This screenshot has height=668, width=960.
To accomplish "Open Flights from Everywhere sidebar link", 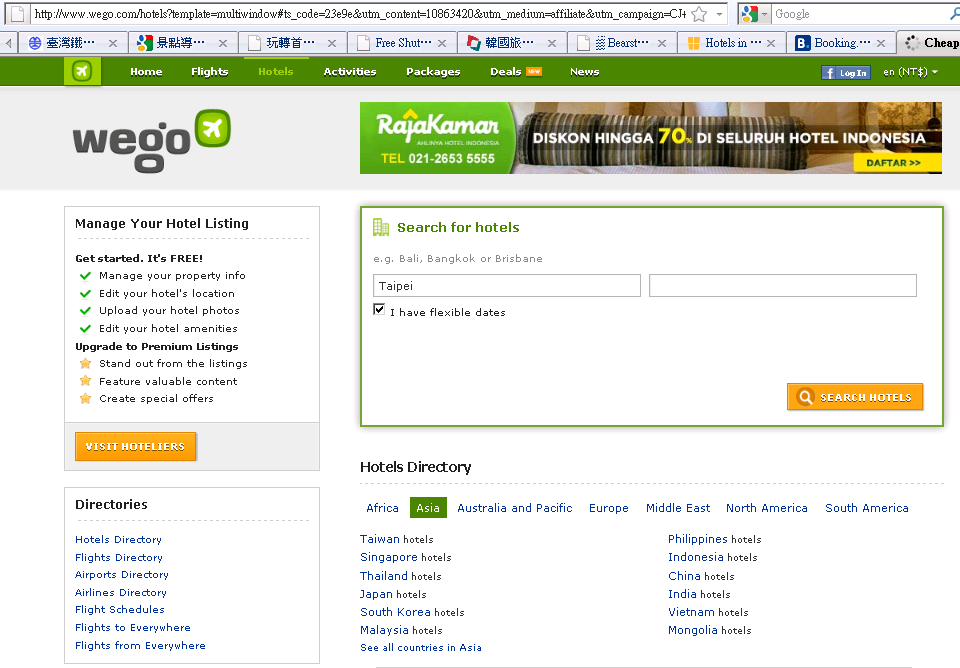I will pos(140,645).
